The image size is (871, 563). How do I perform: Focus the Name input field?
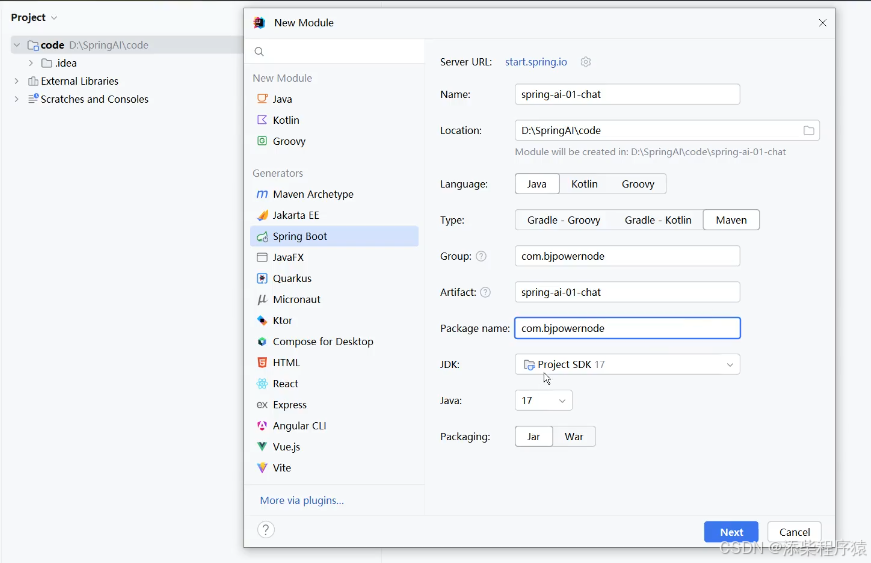click(x=628, y=94)
